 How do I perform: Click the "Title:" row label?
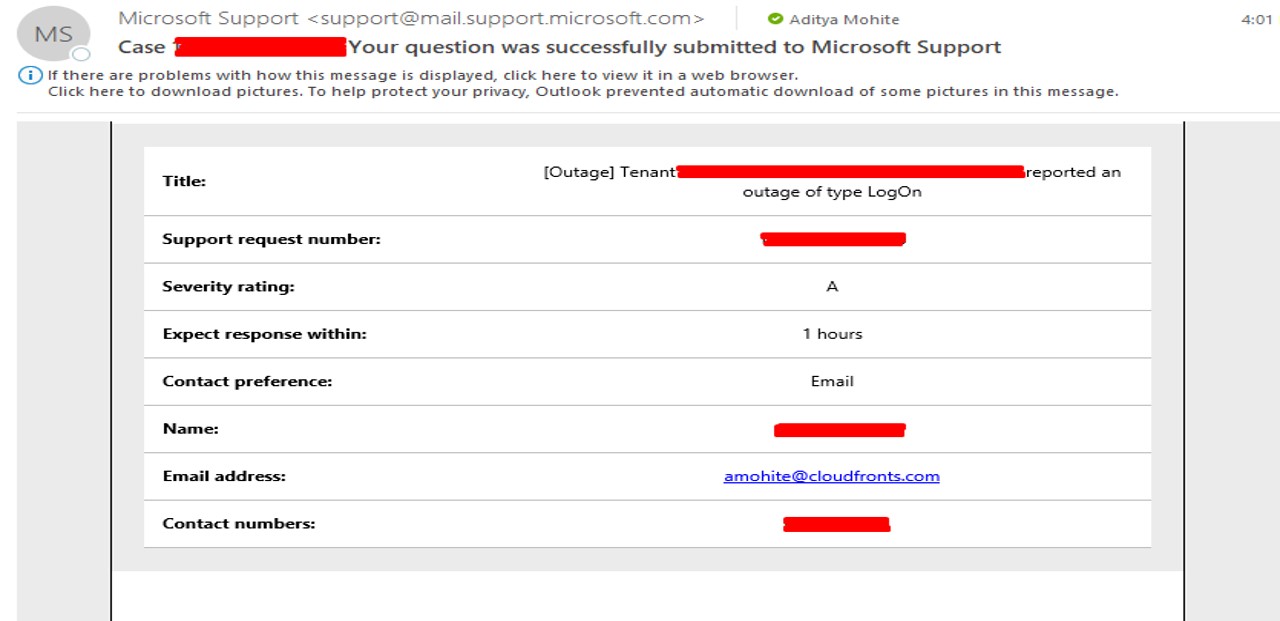[184, 181]
